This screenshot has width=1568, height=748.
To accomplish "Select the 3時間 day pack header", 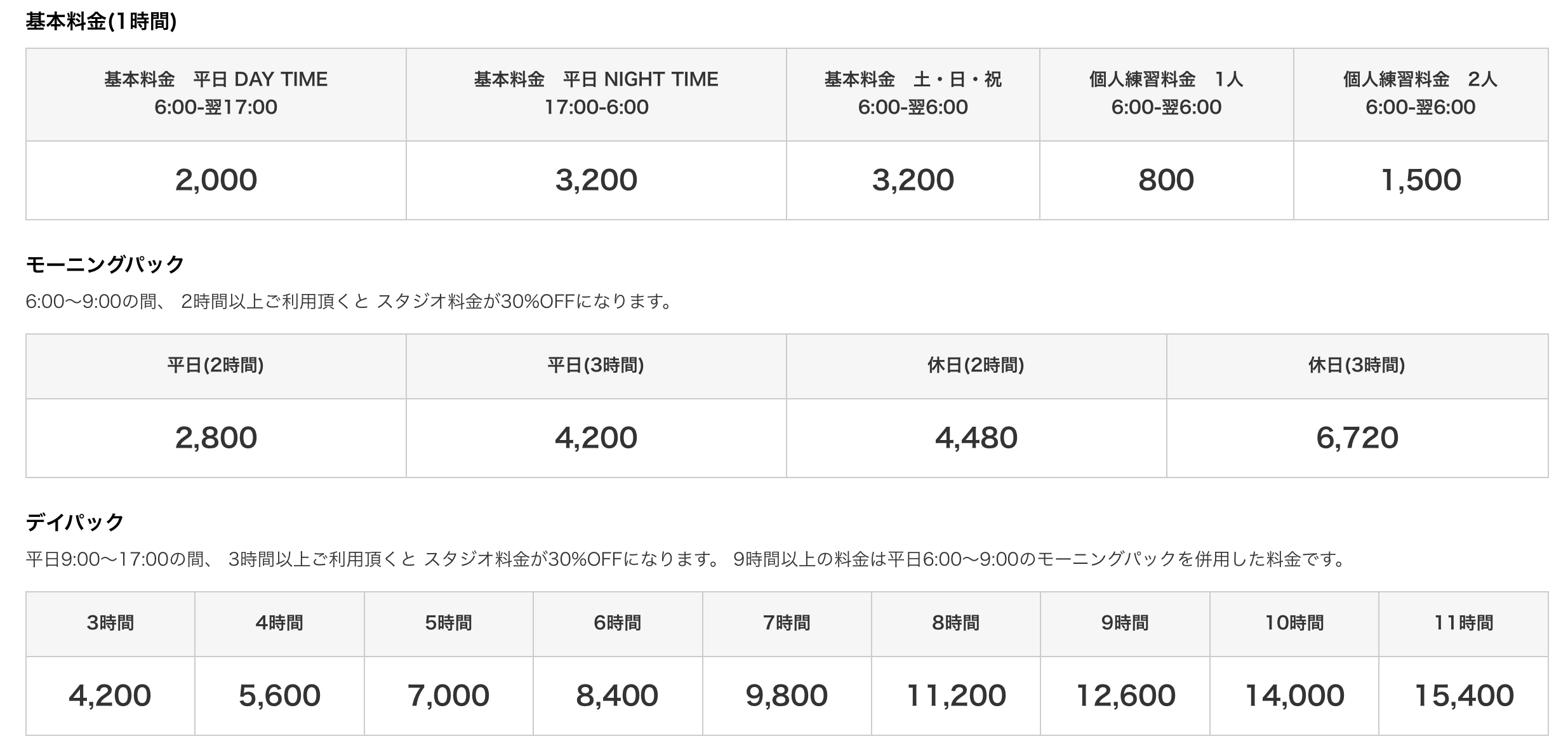I will (110, 624).
